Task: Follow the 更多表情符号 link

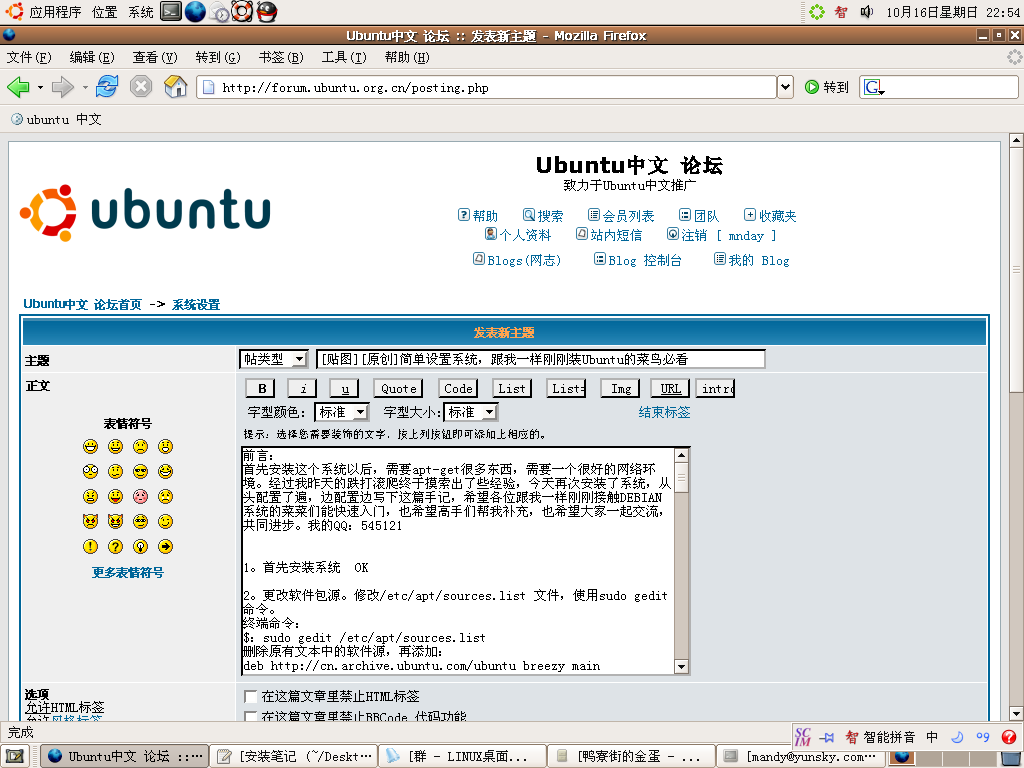Action: [x=127, y=573]
